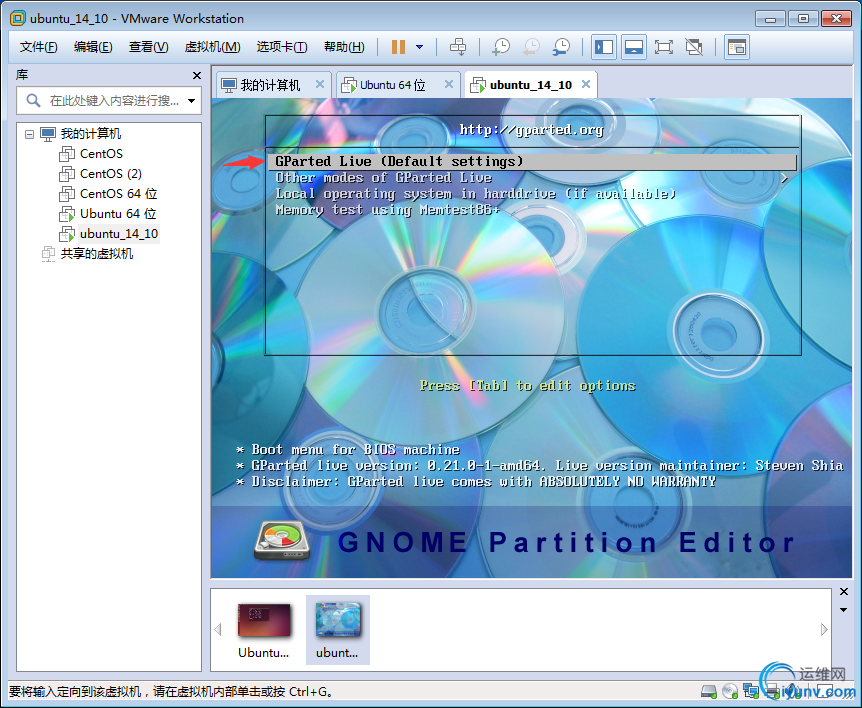
Task: Click the search magnifier icon in library
Action: 33,101
